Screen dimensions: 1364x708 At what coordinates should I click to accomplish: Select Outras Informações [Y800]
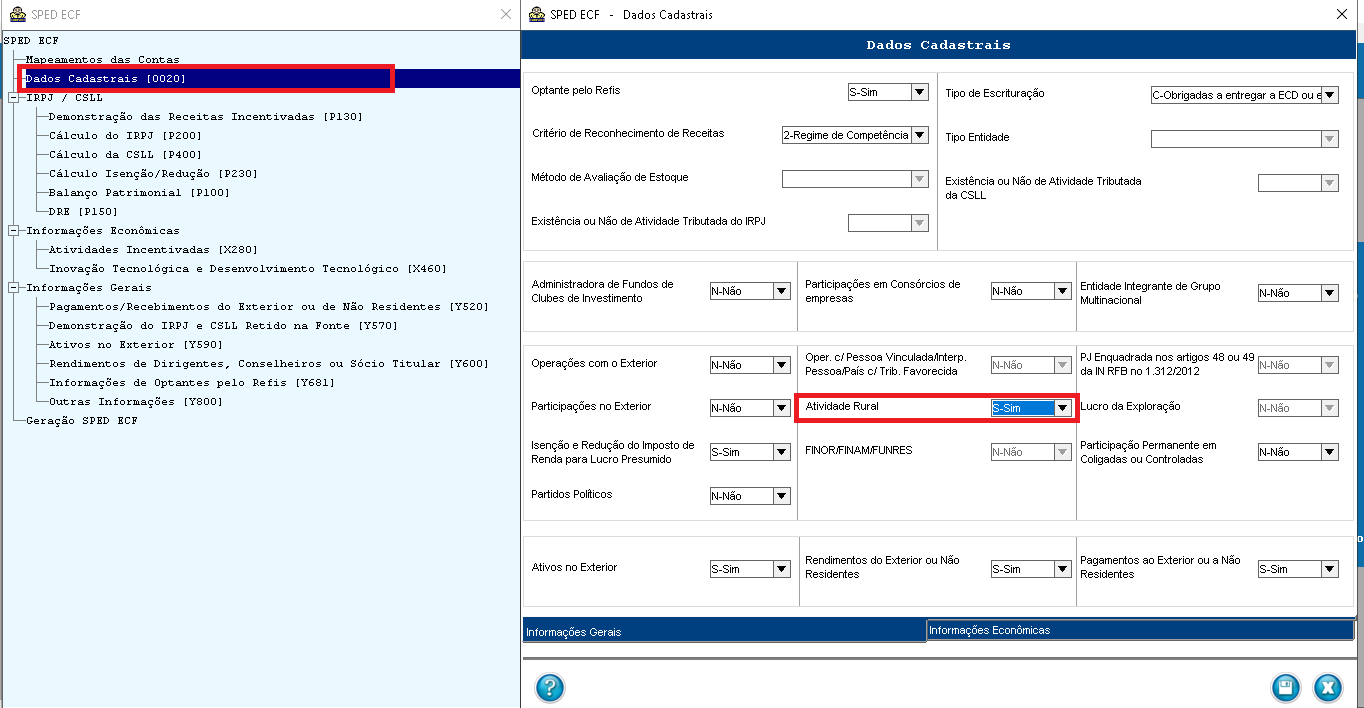[136, 402]
